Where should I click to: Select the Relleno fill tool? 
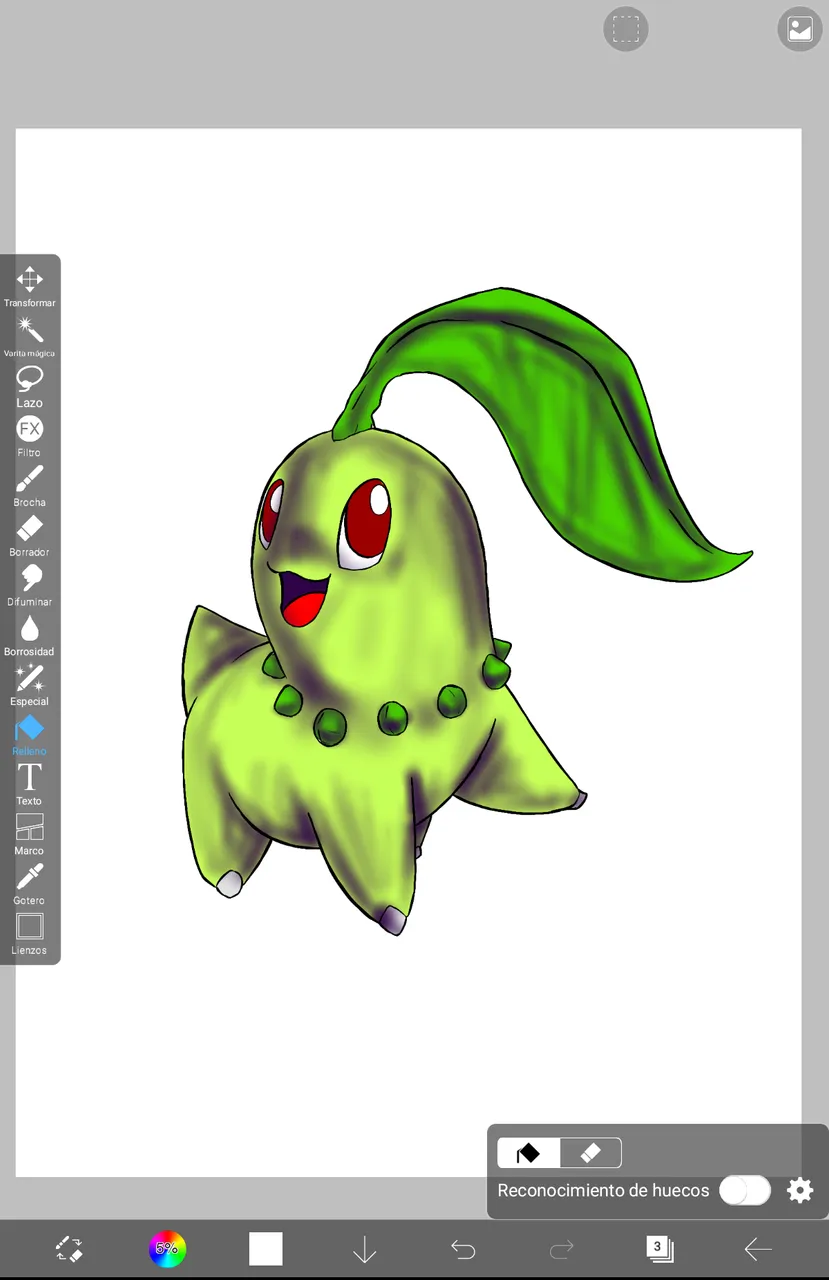tap(30, 735)
